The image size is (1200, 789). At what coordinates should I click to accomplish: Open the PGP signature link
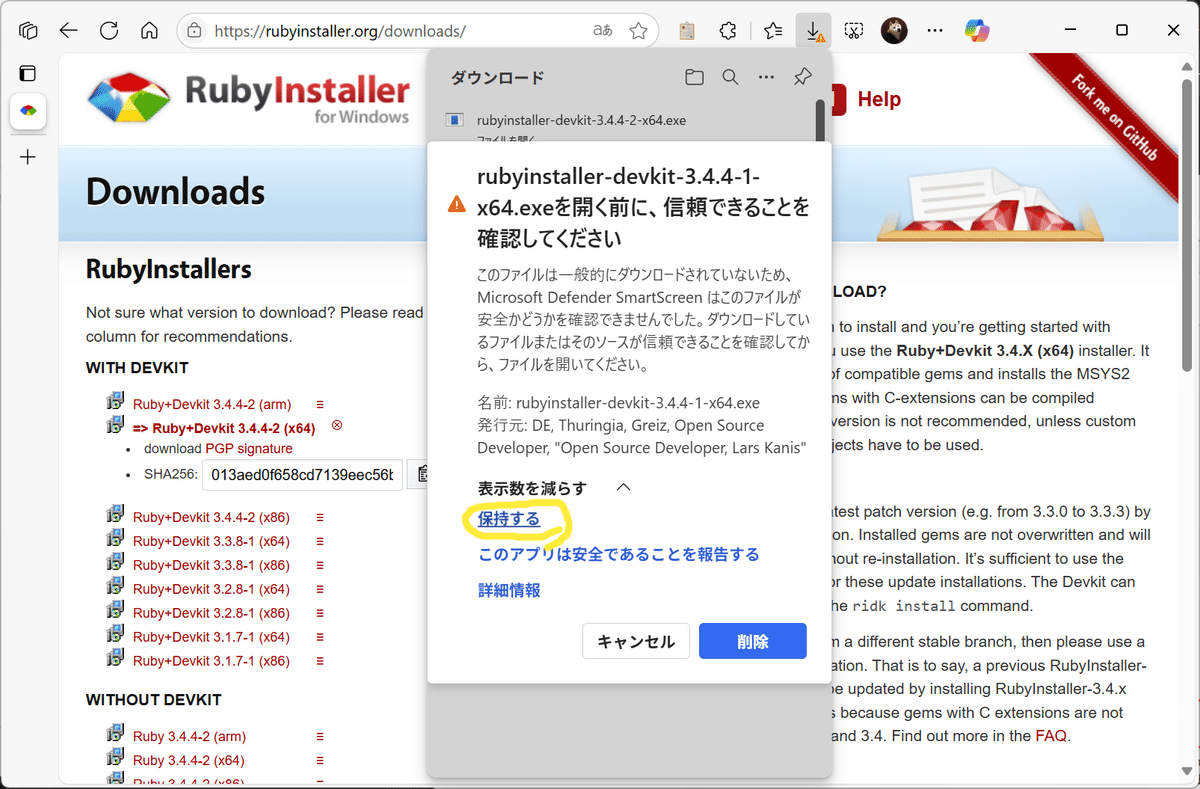[x=249, y=448]
